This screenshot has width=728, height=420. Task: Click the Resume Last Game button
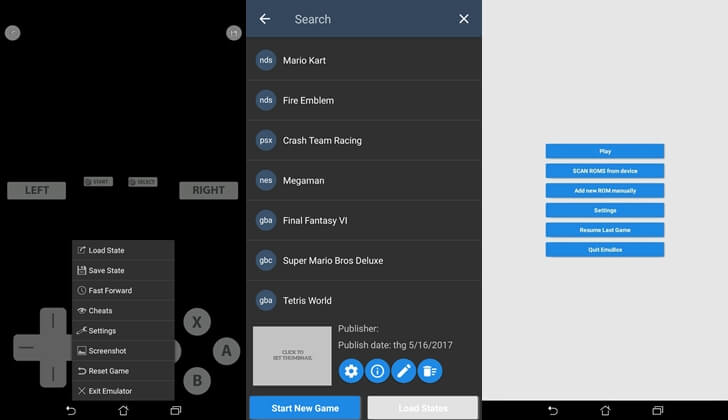point(604,230)
